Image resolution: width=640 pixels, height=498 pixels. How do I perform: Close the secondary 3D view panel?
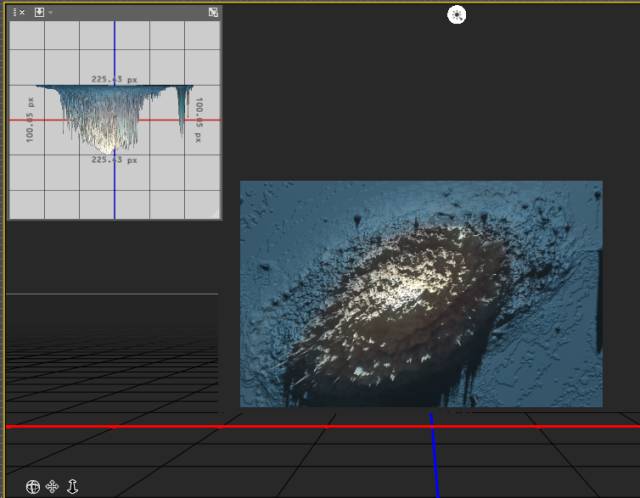pyautogui.click(x=22, y=12)
